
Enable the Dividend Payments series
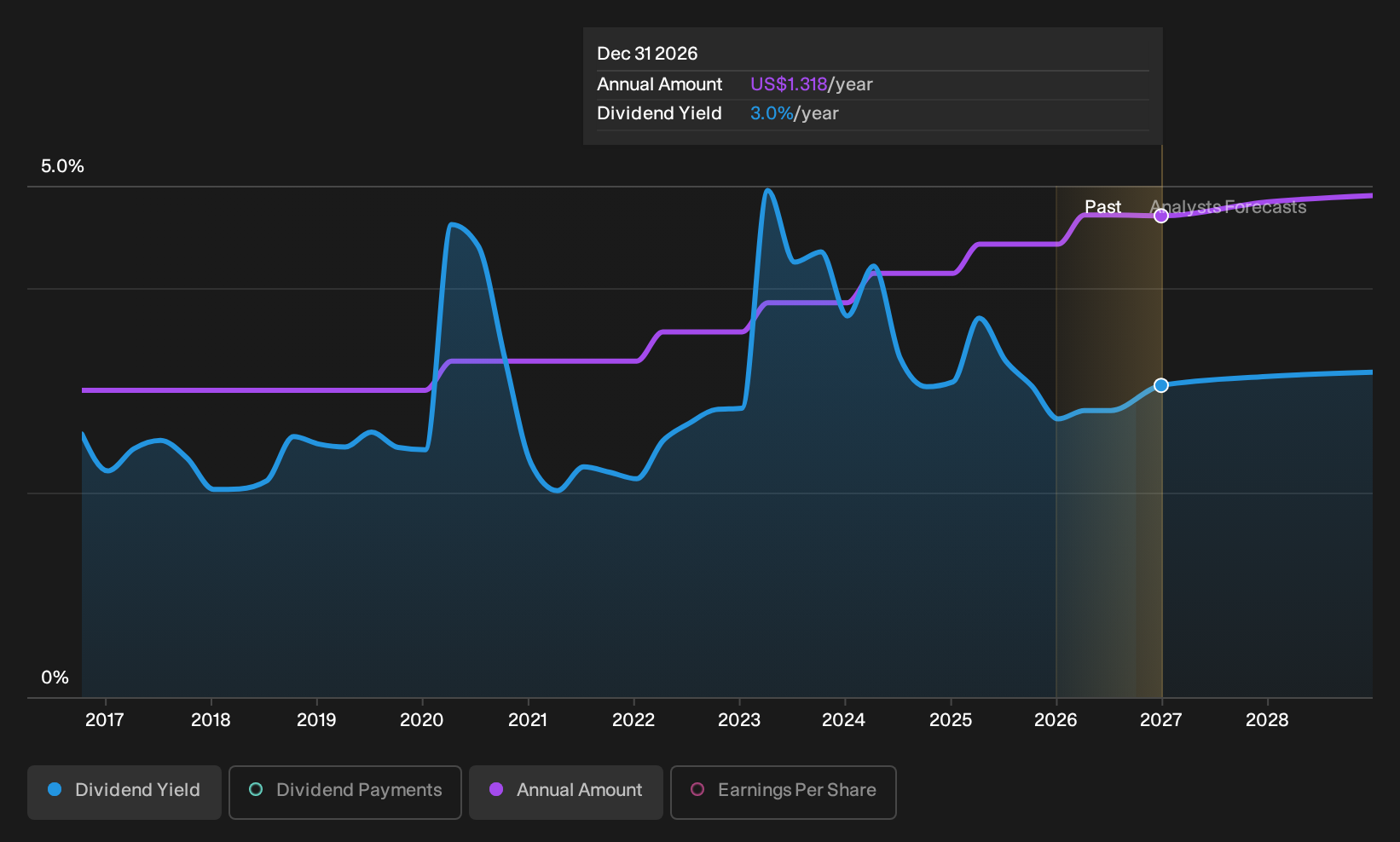tap(345, 793)
